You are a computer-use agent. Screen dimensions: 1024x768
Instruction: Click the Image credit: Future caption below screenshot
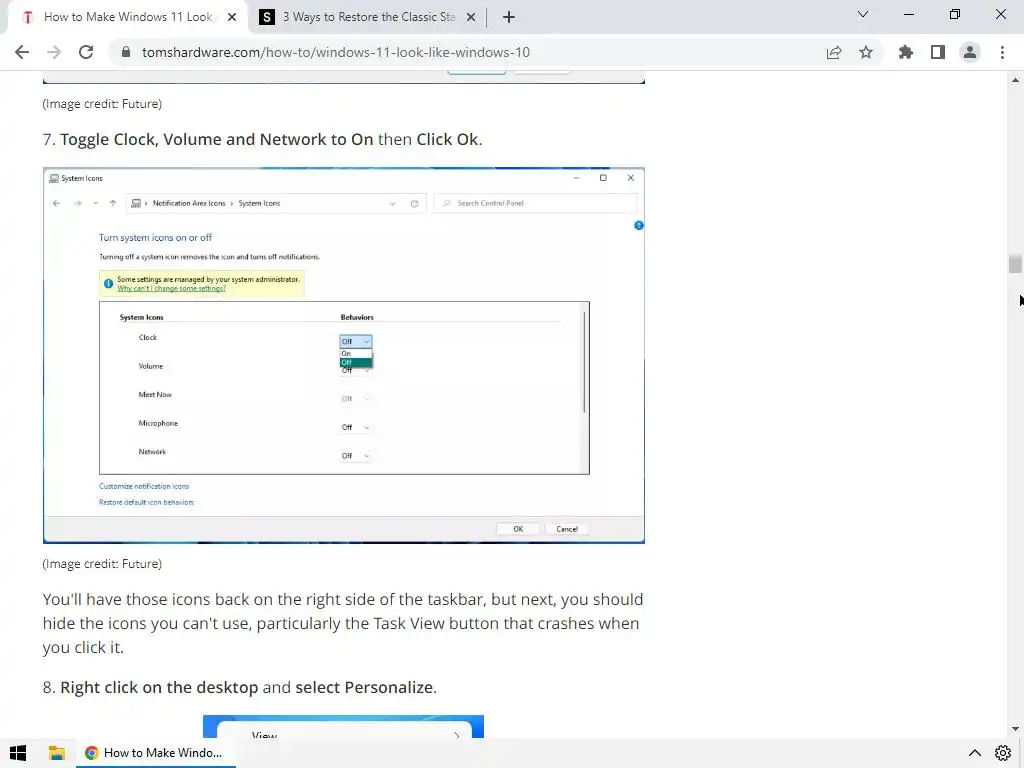pyautogui.click(x=102, y=564)
